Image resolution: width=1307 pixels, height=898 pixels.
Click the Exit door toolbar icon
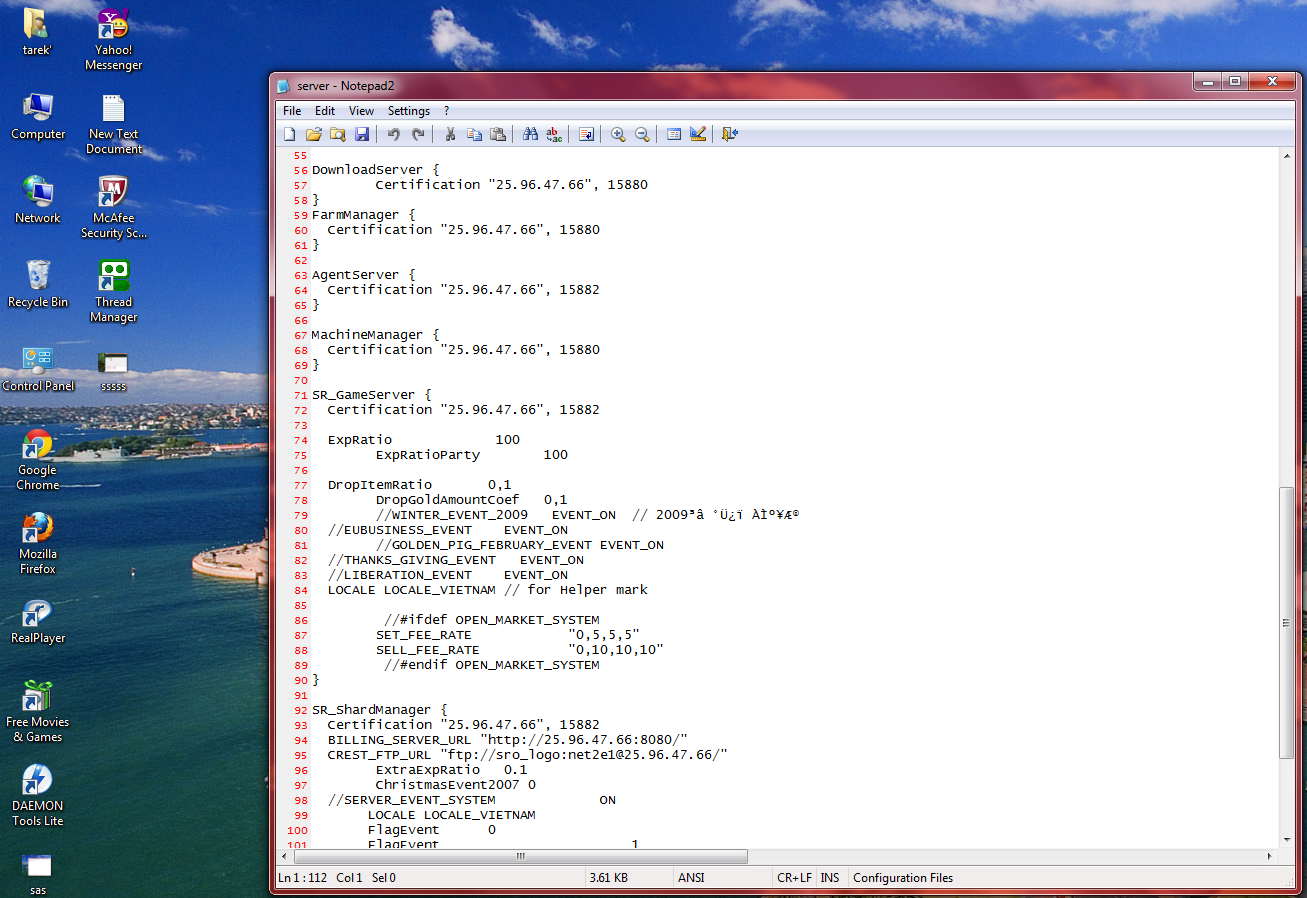pos(730,134)
